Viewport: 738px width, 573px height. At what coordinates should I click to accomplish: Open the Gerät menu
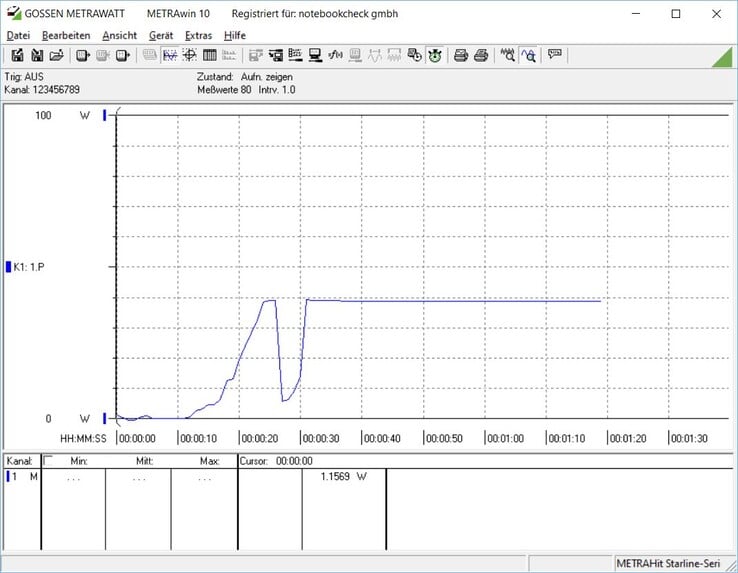tap(161, 35)
